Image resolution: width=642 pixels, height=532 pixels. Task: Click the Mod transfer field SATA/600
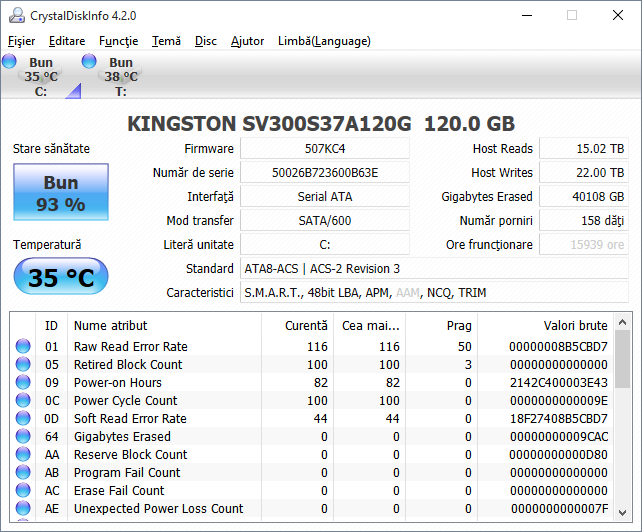325,220
